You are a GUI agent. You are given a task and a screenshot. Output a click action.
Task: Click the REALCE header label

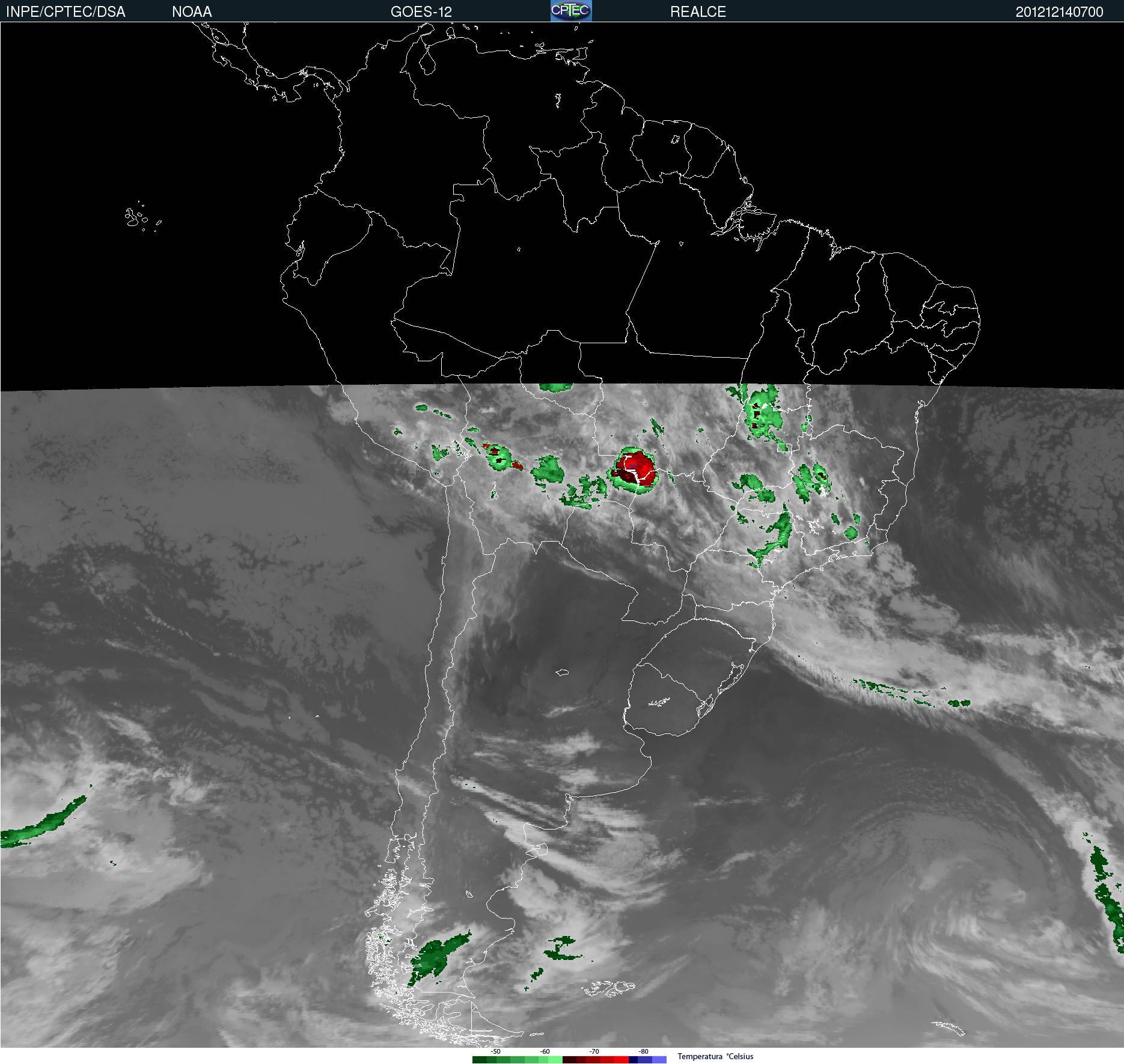point(698,12)
